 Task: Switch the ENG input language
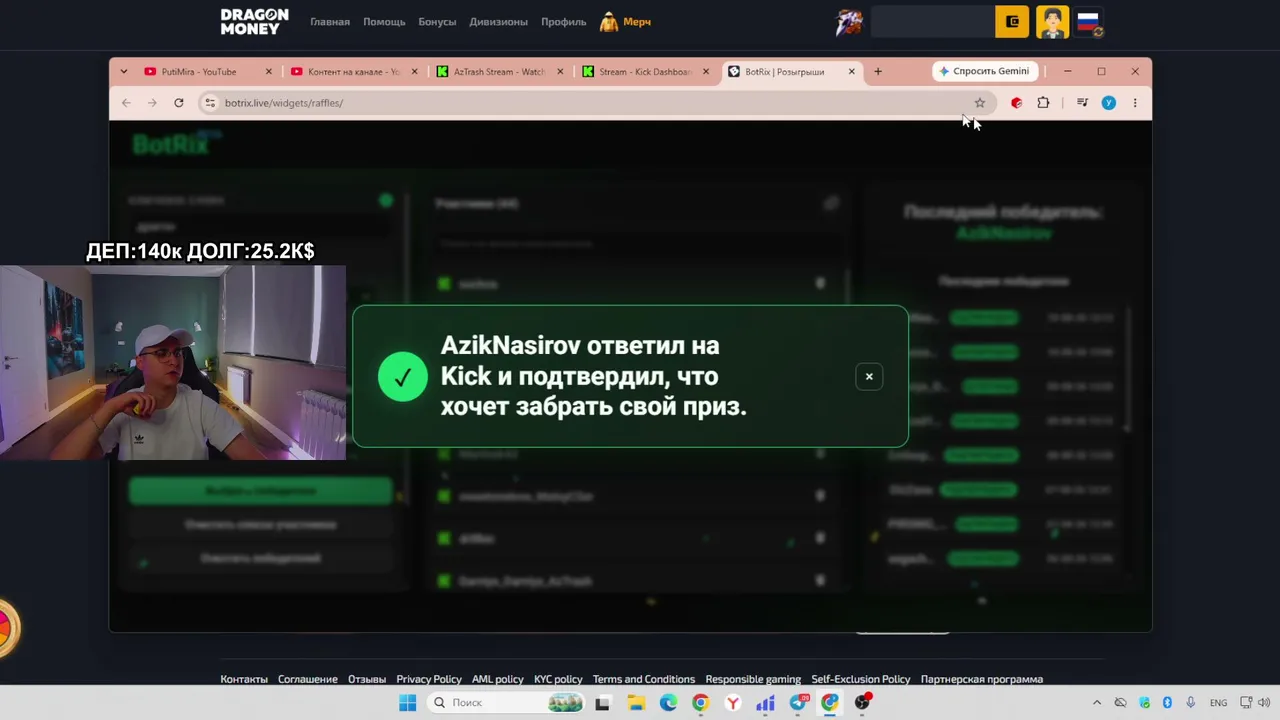pyautogui.click(x=1218, y=703)
